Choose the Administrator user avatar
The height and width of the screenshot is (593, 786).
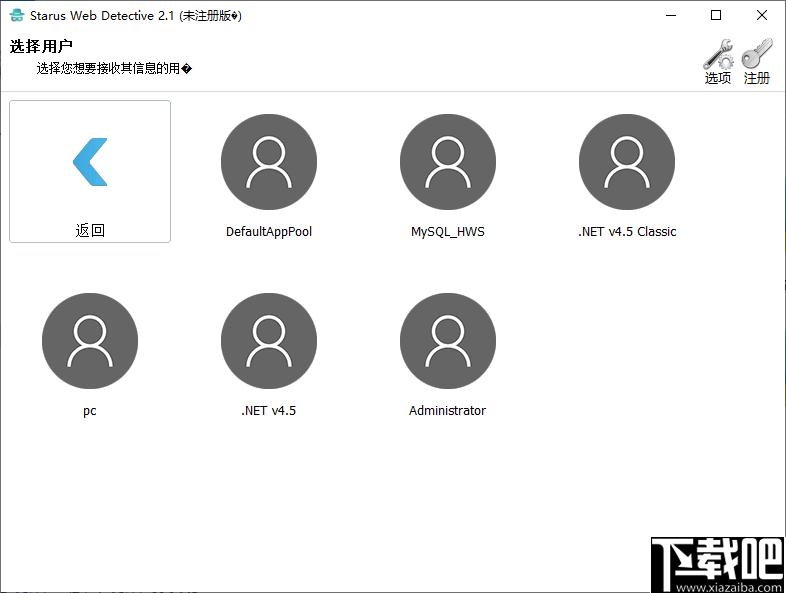click(448, 342)
